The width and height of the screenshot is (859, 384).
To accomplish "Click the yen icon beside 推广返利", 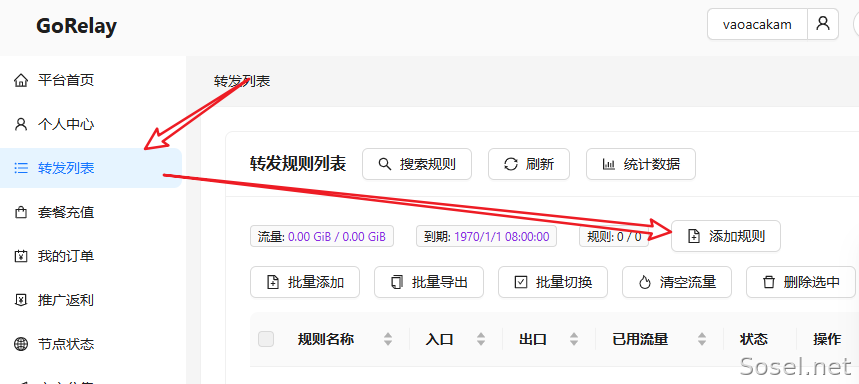I will pos(21,300).
